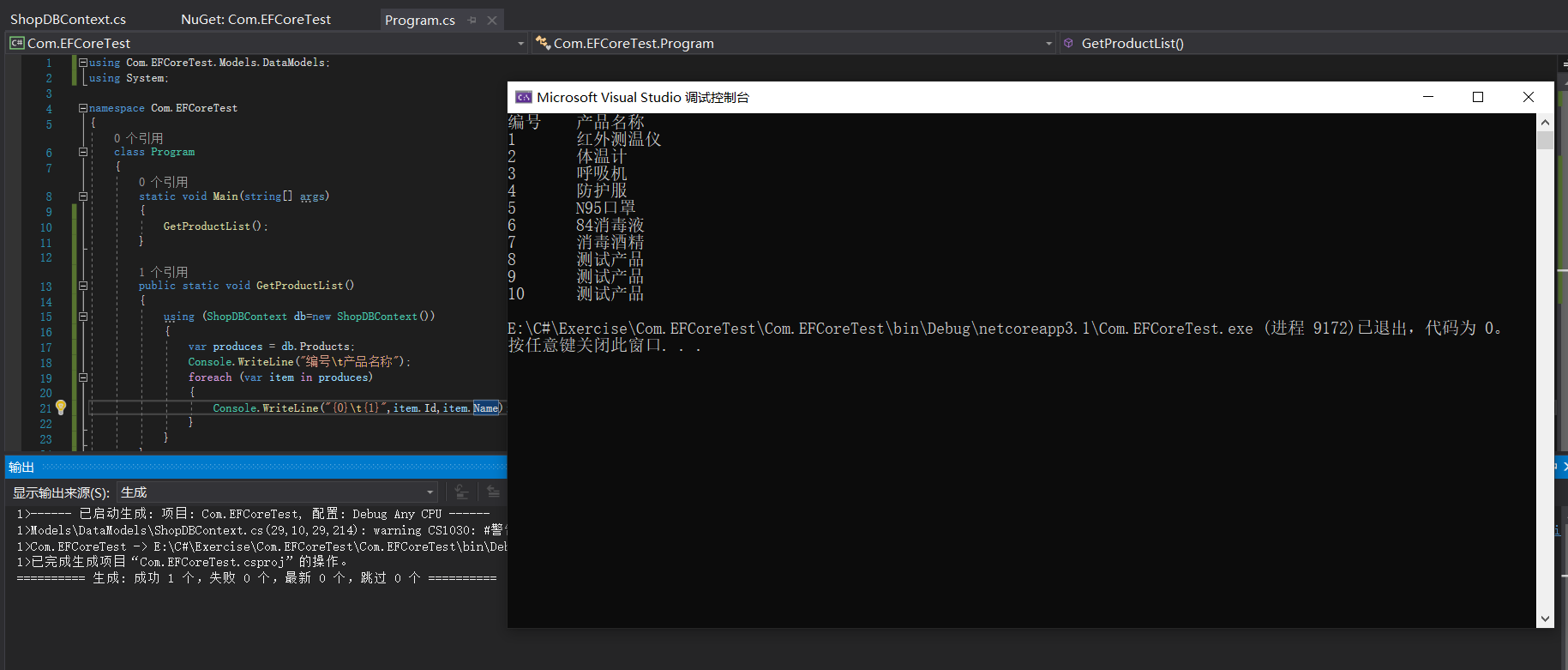Image resolution: width=1568 pixels, height=670 pixels.
Task: Click console row 2 体温计
Action: coord(568,156)
